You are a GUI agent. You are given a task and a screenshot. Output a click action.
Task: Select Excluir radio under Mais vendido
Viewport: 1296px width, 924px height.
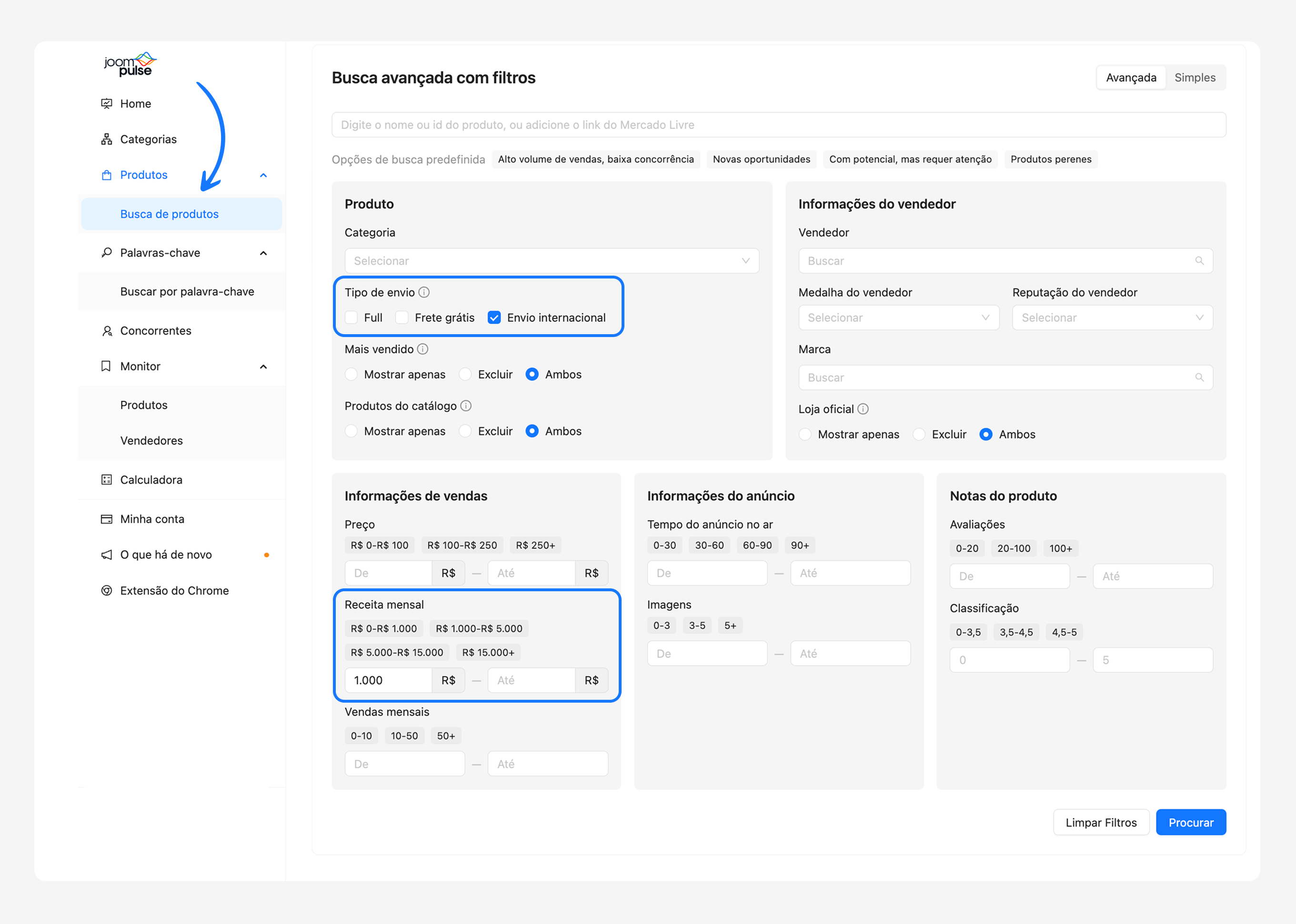[465, 374]
